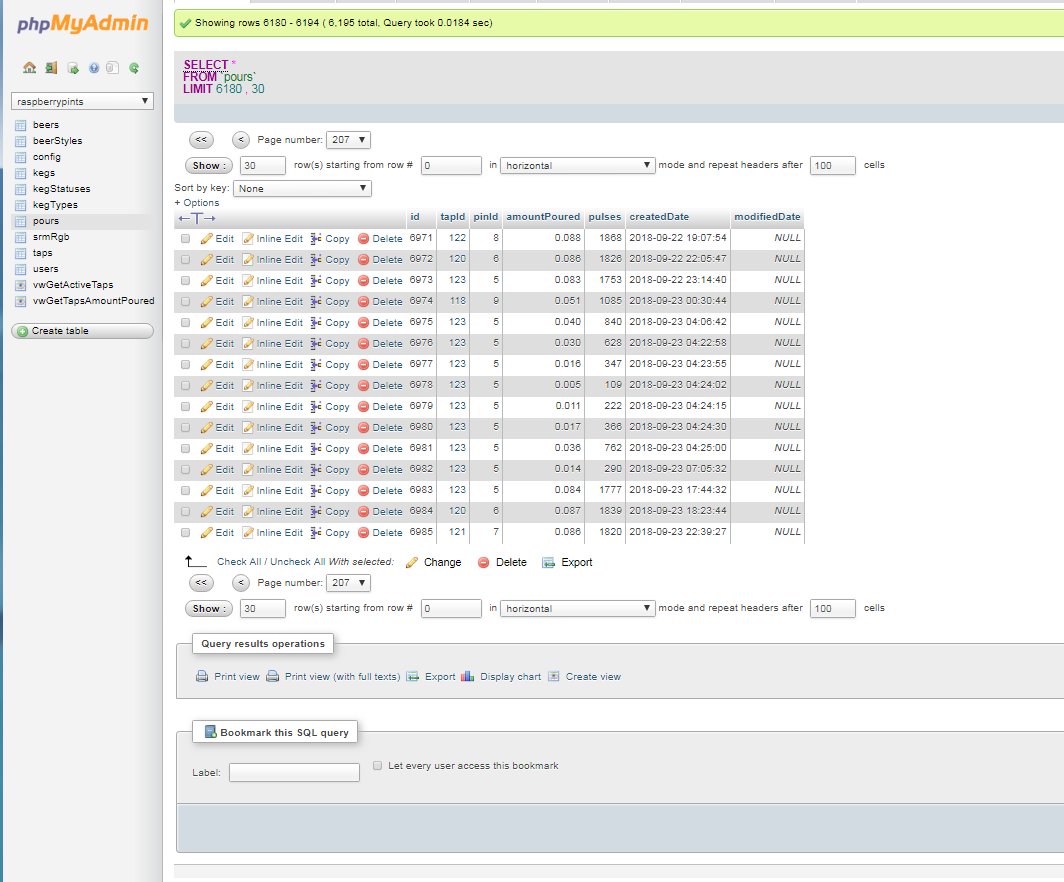1064x882 pixels.
Task: Select the pours table in sidebar
Action: 45,221
